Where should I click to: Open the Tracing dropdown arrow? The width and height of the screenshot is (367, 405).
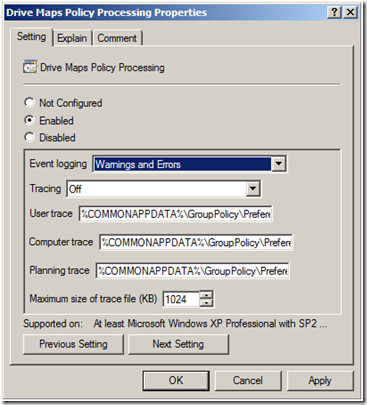coord(253,189)
